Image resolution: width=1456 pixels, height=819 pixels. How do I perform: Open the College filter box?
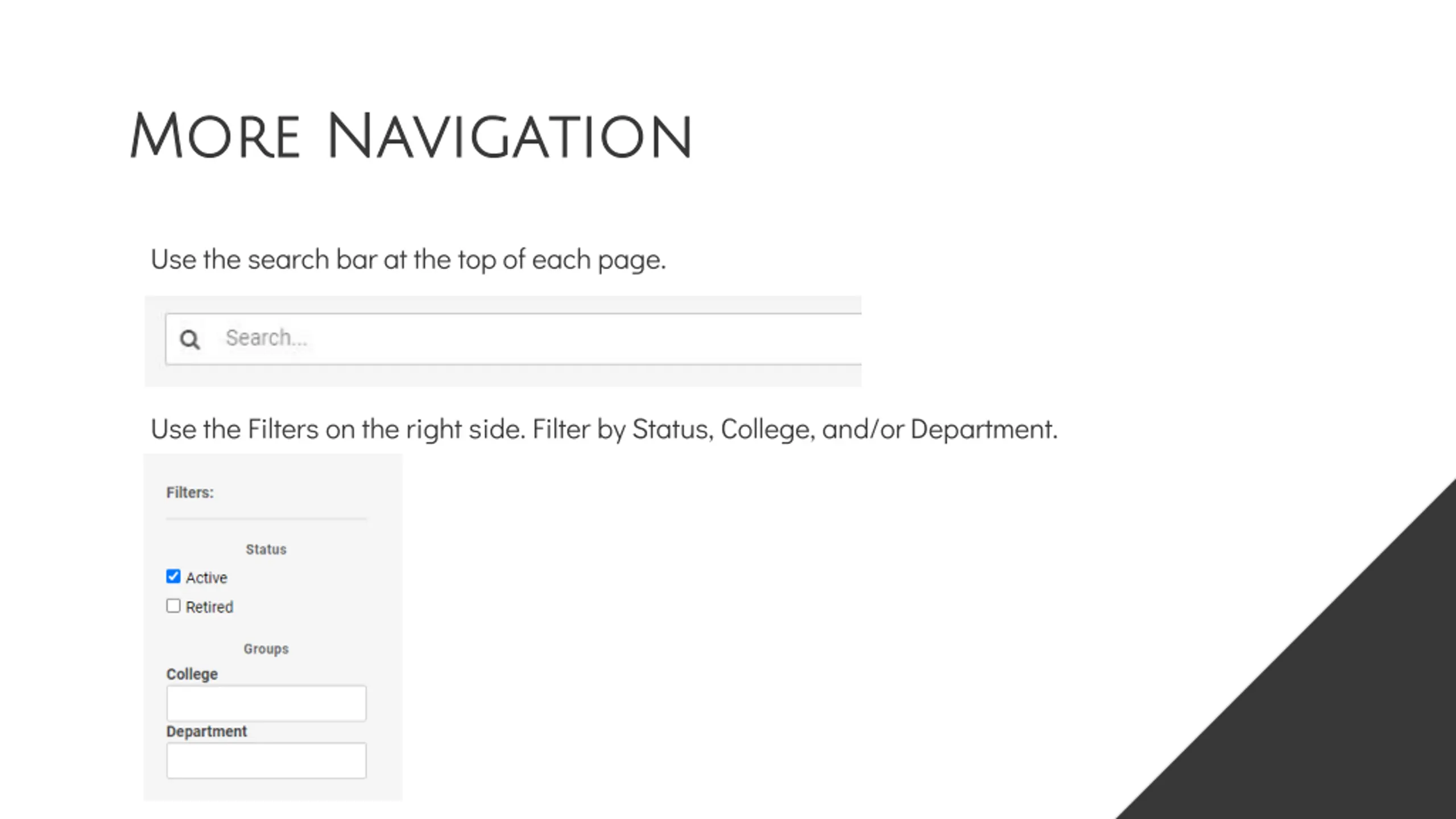266,704
